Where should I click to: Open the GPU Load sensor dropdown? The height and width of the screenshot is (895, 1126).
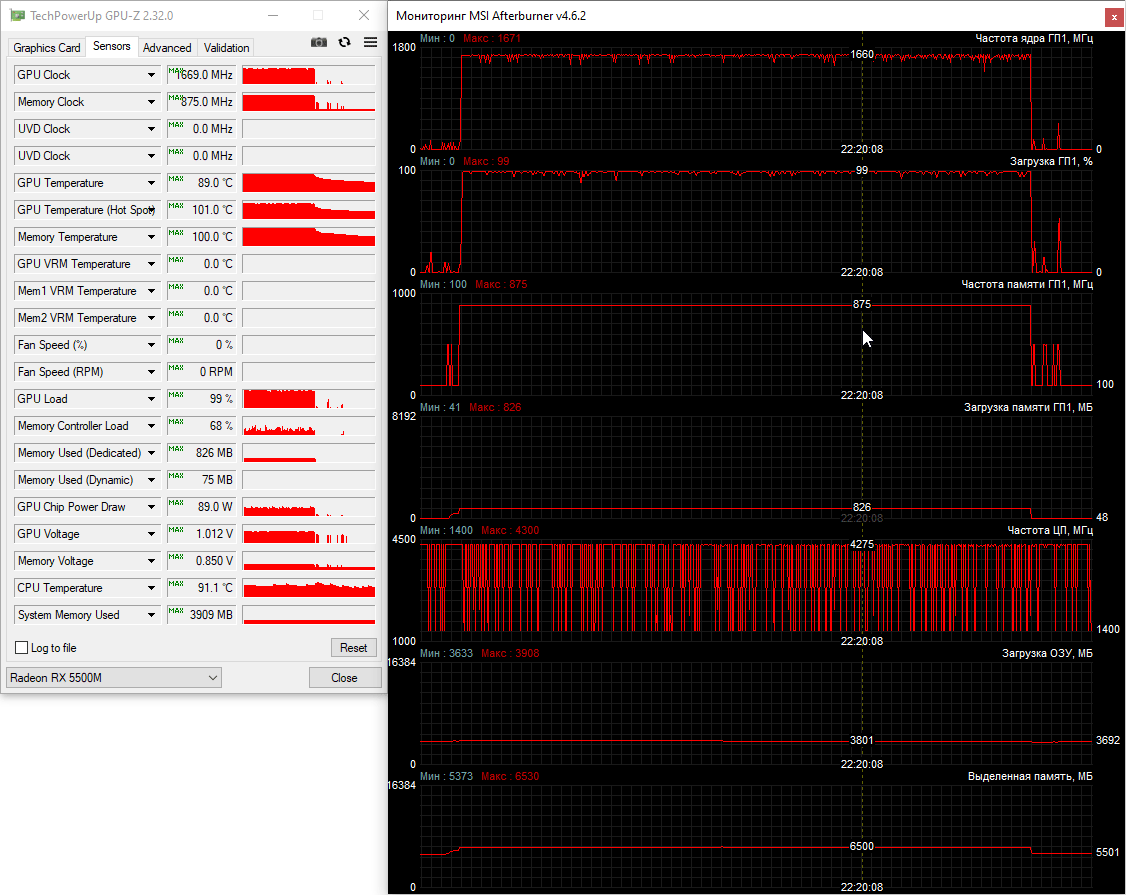point(151,399)
